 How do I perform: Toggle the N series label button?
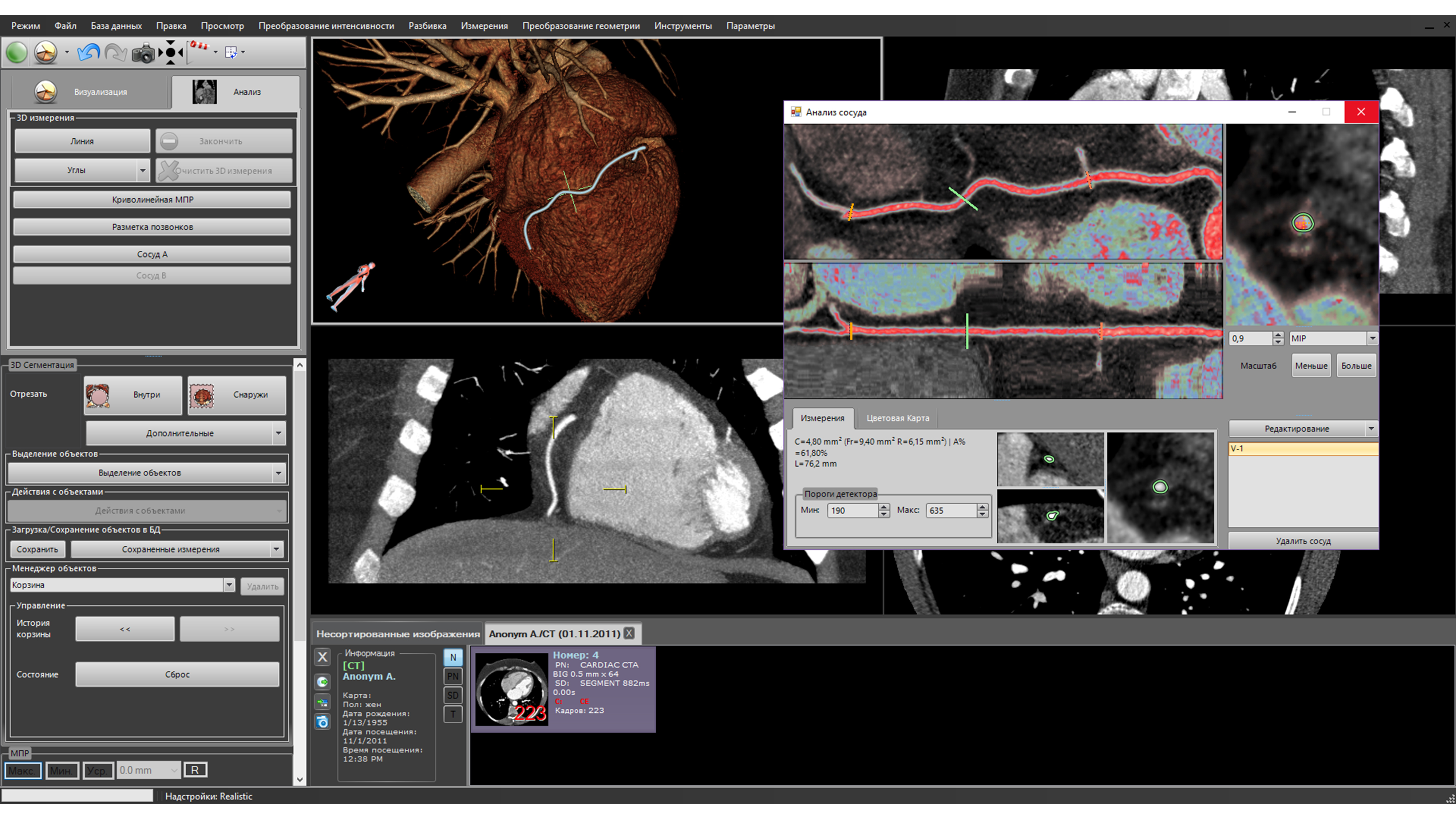tap(453, 657)
